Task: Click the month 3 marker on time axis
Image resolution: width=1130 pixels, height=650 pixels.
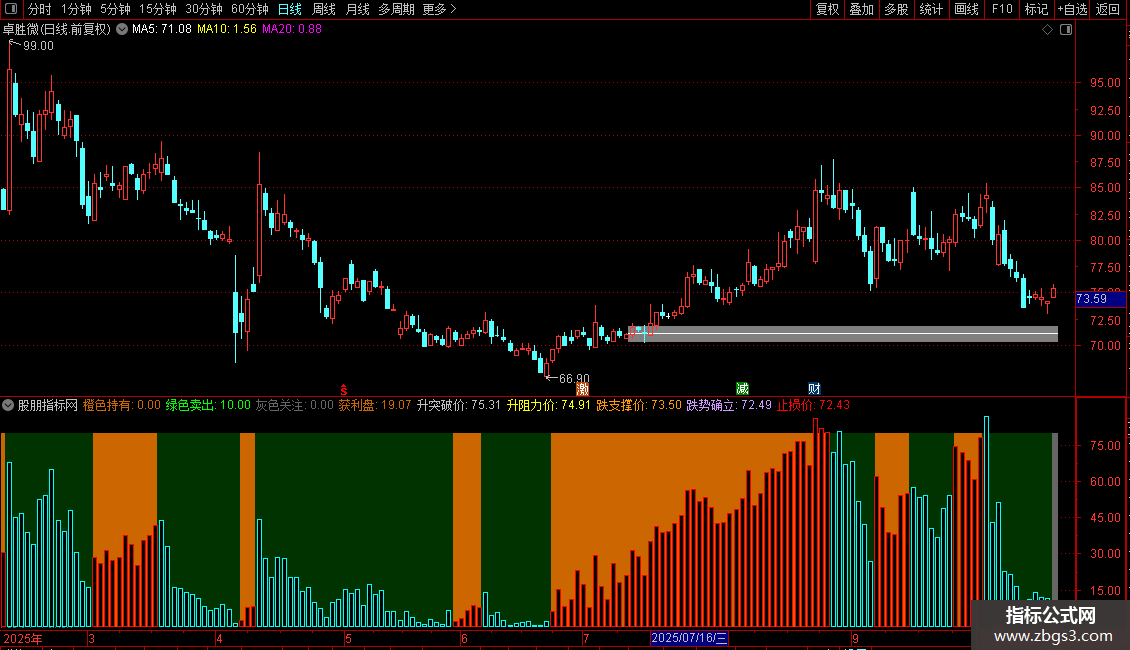Action: click(x=92, y=638)
